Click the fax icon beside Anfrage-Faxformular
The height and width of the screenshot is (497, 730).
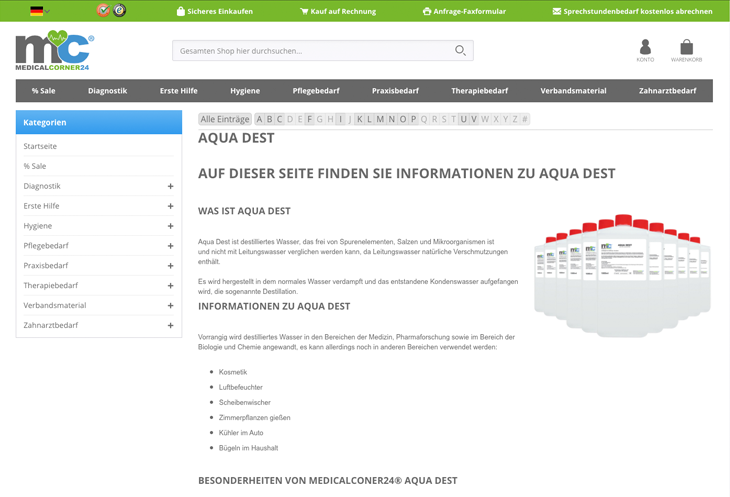point(427,12)
